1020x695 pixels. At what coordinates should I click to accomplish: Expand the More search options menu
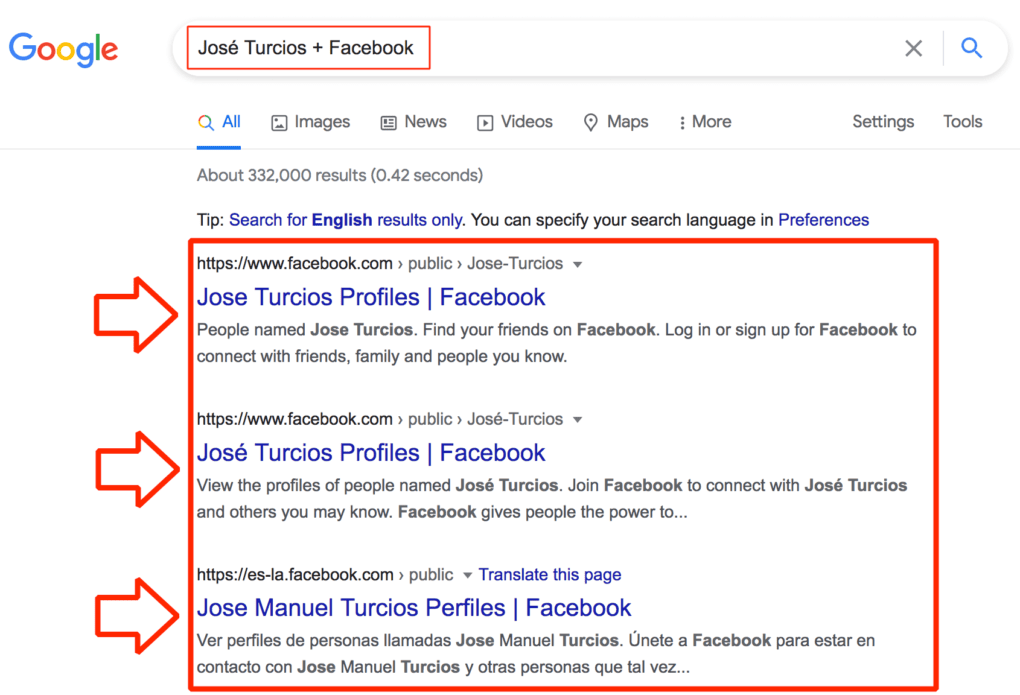click(705, 122)
